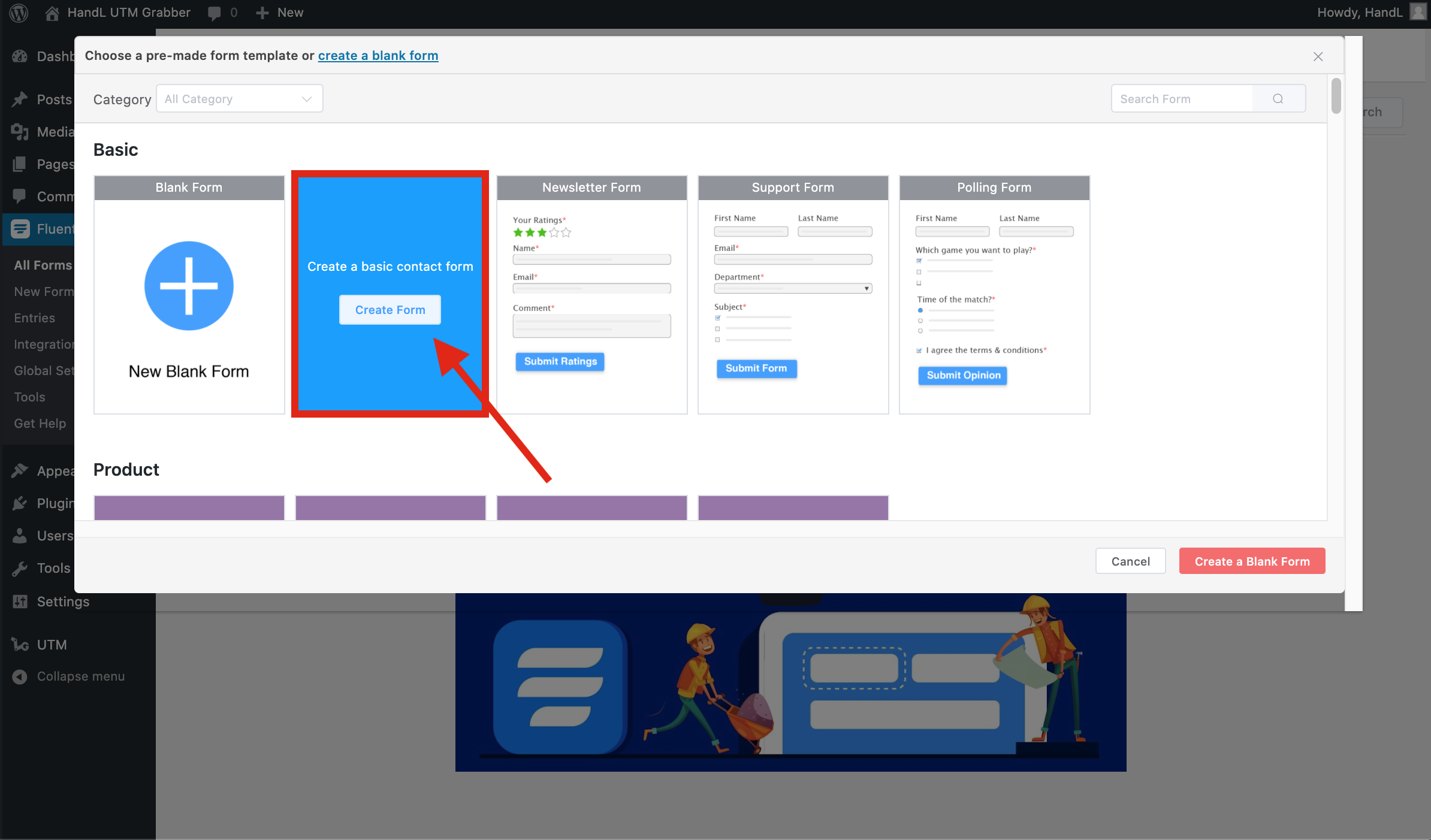Toggle the terms & conditions checkbox in Polling Form
This screenshot has height=840, width=1431.
(x=919, y=350)
